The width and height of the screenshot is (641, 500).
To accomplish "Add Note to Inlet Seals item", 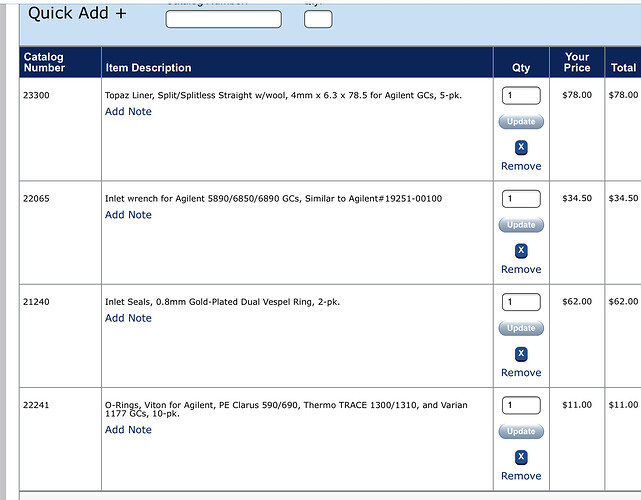I will [128, 318].
